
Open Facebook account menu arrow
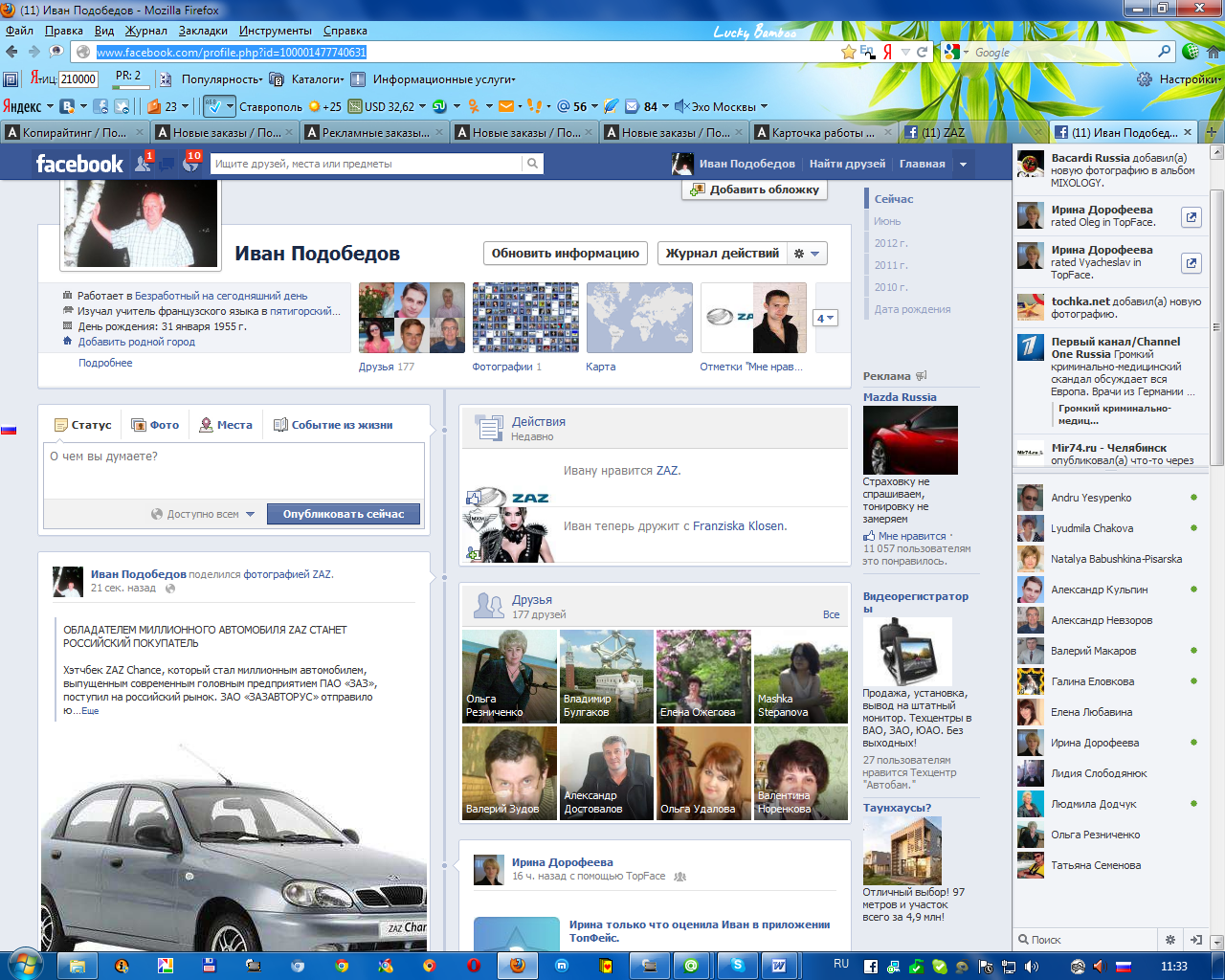963,164
